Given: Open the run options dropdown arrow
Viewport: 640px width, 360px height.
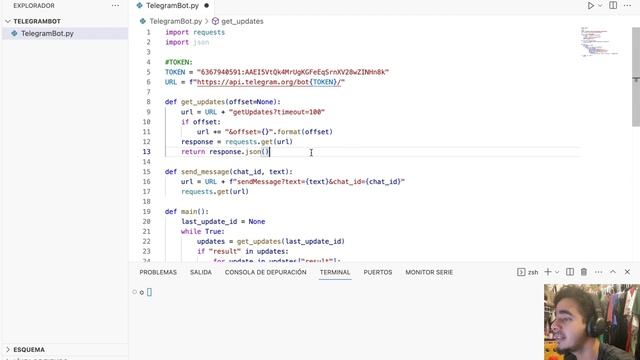Looking at the screenshot, I should point(600,6).
